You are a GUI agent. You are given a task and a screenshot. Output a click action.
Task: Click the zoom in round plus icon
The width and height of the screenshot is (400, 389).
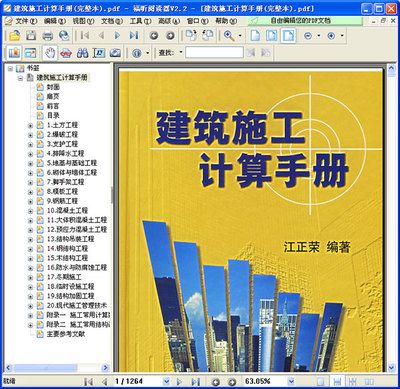[x=331, y=36]
